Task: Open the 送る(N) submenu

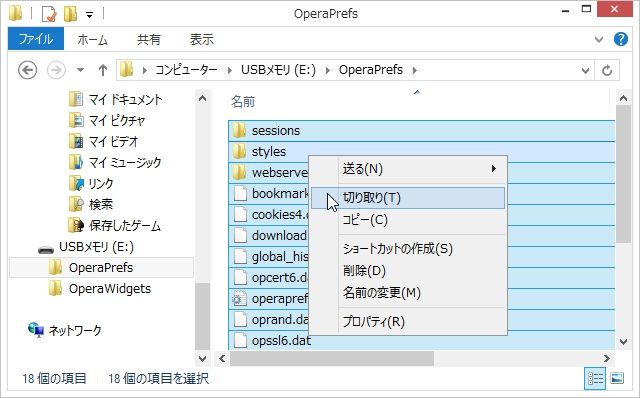Action: [408, 169]
